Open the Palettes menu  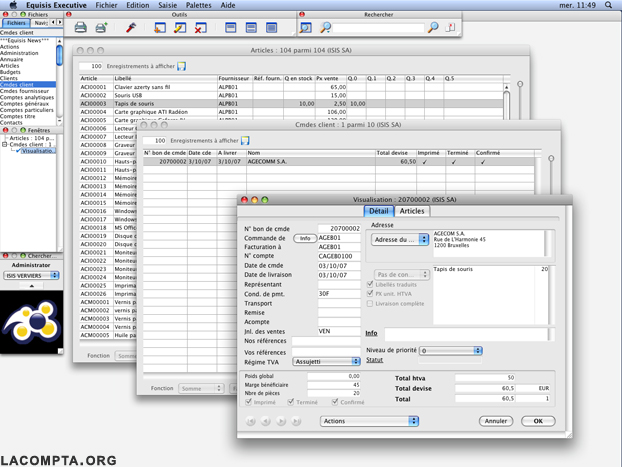[198, 5]
